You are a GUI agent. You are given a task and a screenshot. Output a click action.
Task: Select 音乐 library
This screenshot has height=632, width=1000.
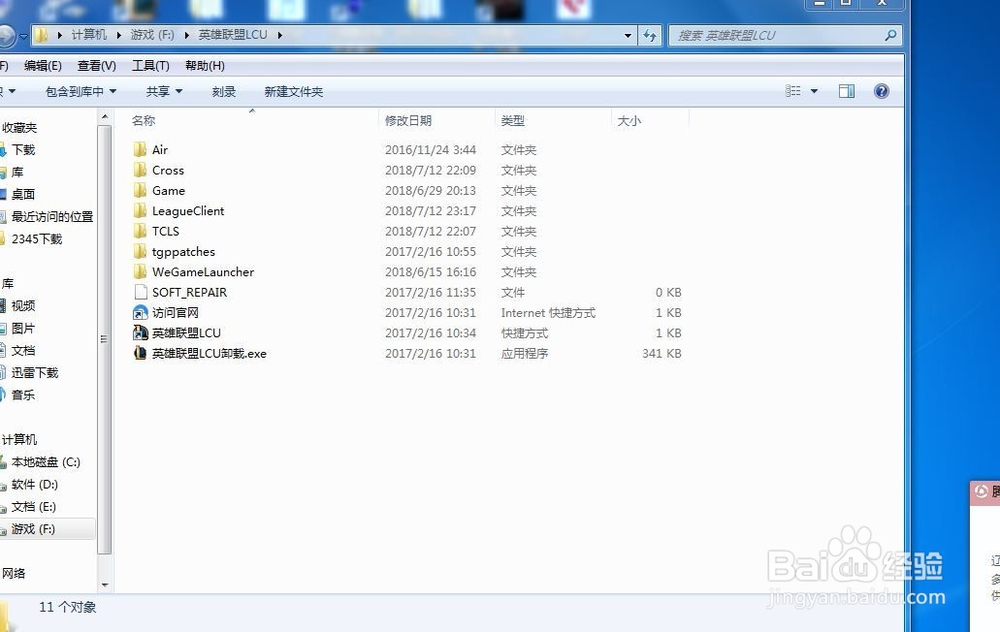point(23,395)
